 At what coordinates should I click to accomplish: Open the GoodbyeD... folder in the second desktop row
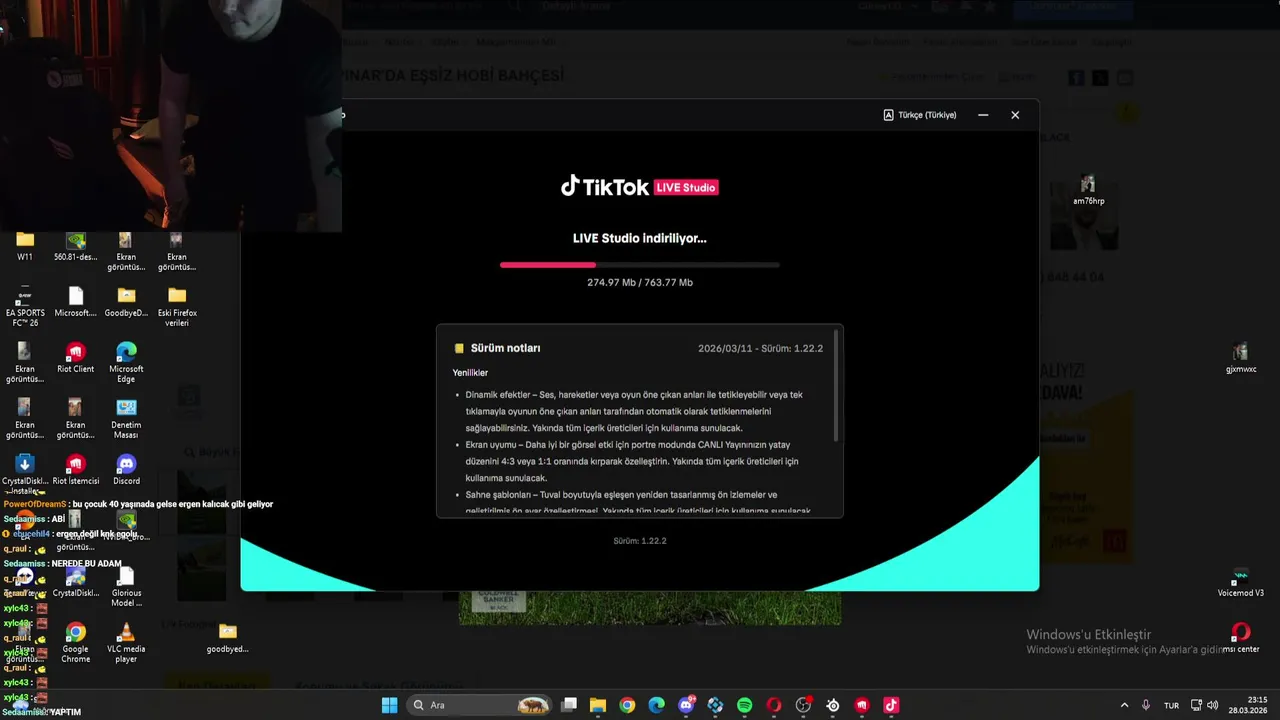(126, 302)
